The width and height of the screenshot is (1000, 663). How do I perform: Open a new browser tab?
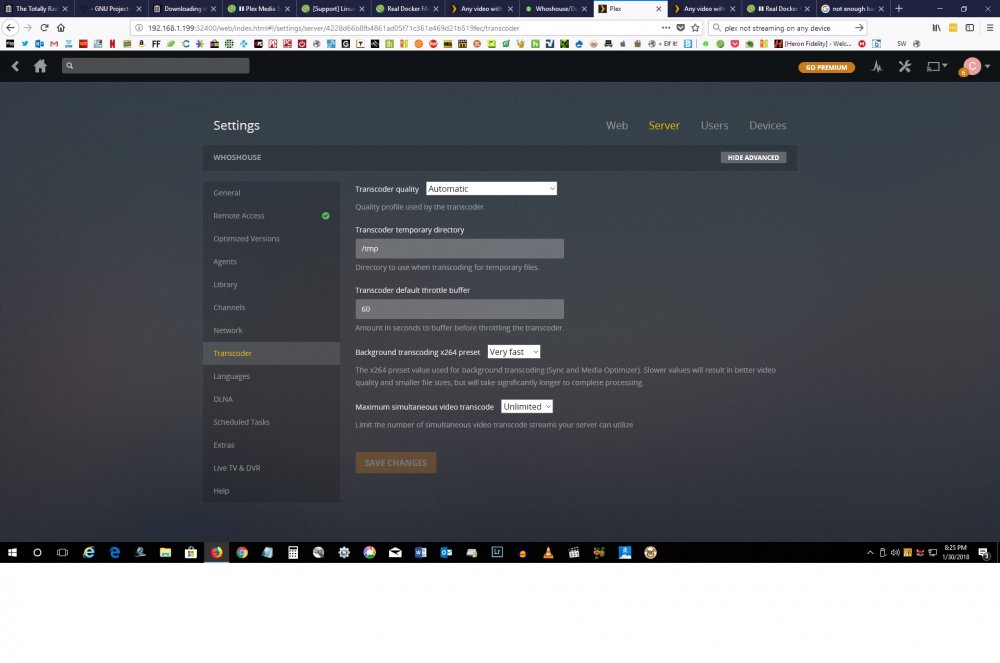[x=899, y=8]
